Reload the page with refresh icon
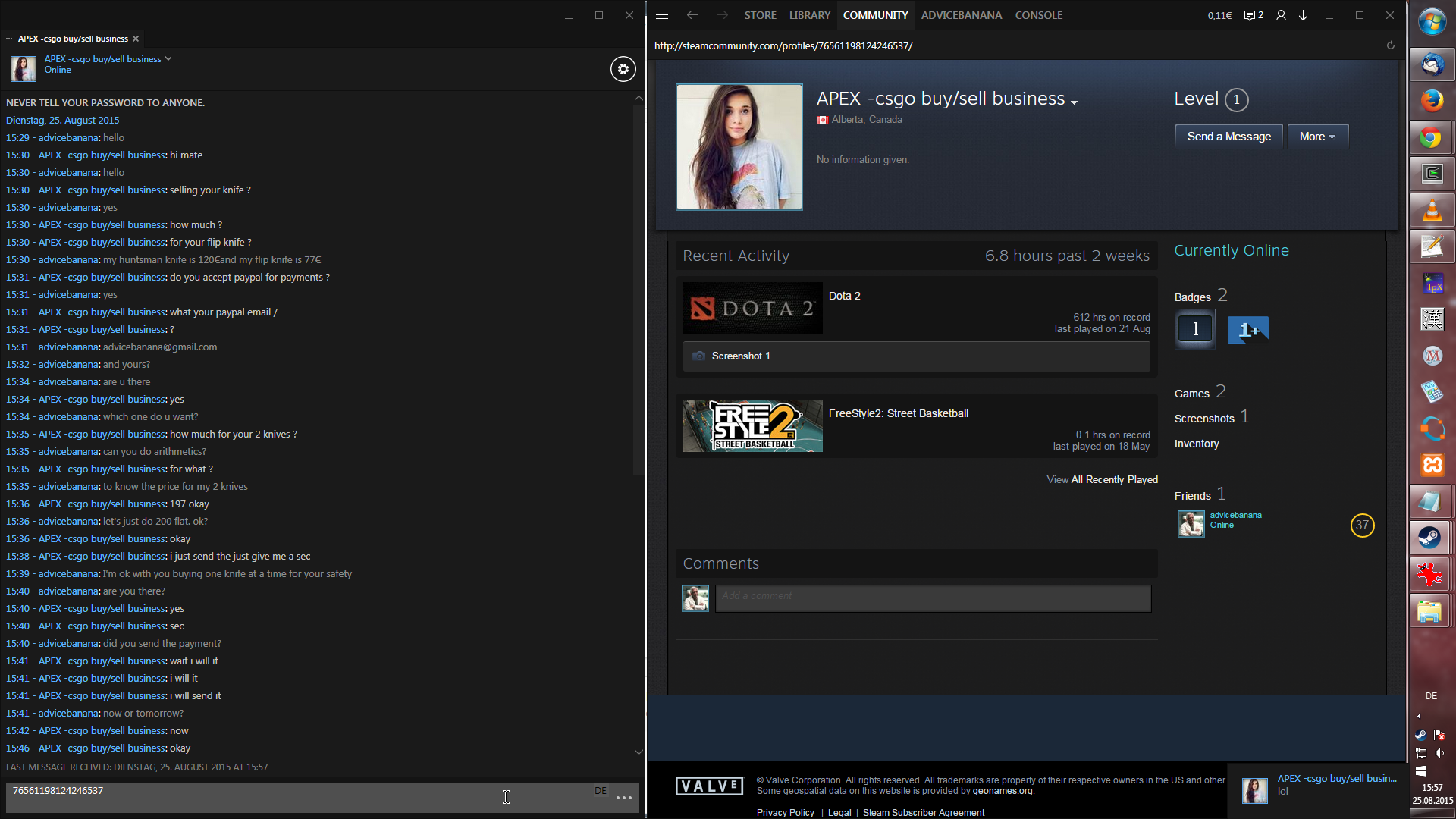 1391,45
